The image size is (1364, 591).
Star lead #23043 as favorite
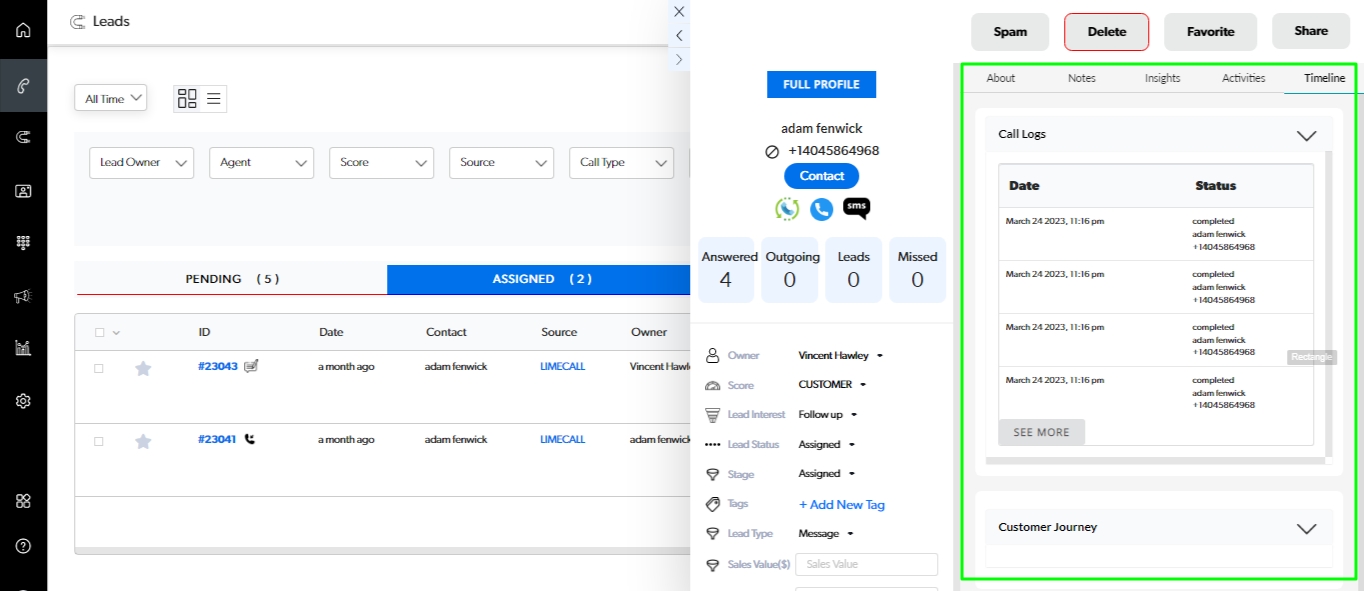(x=143, y=368)
